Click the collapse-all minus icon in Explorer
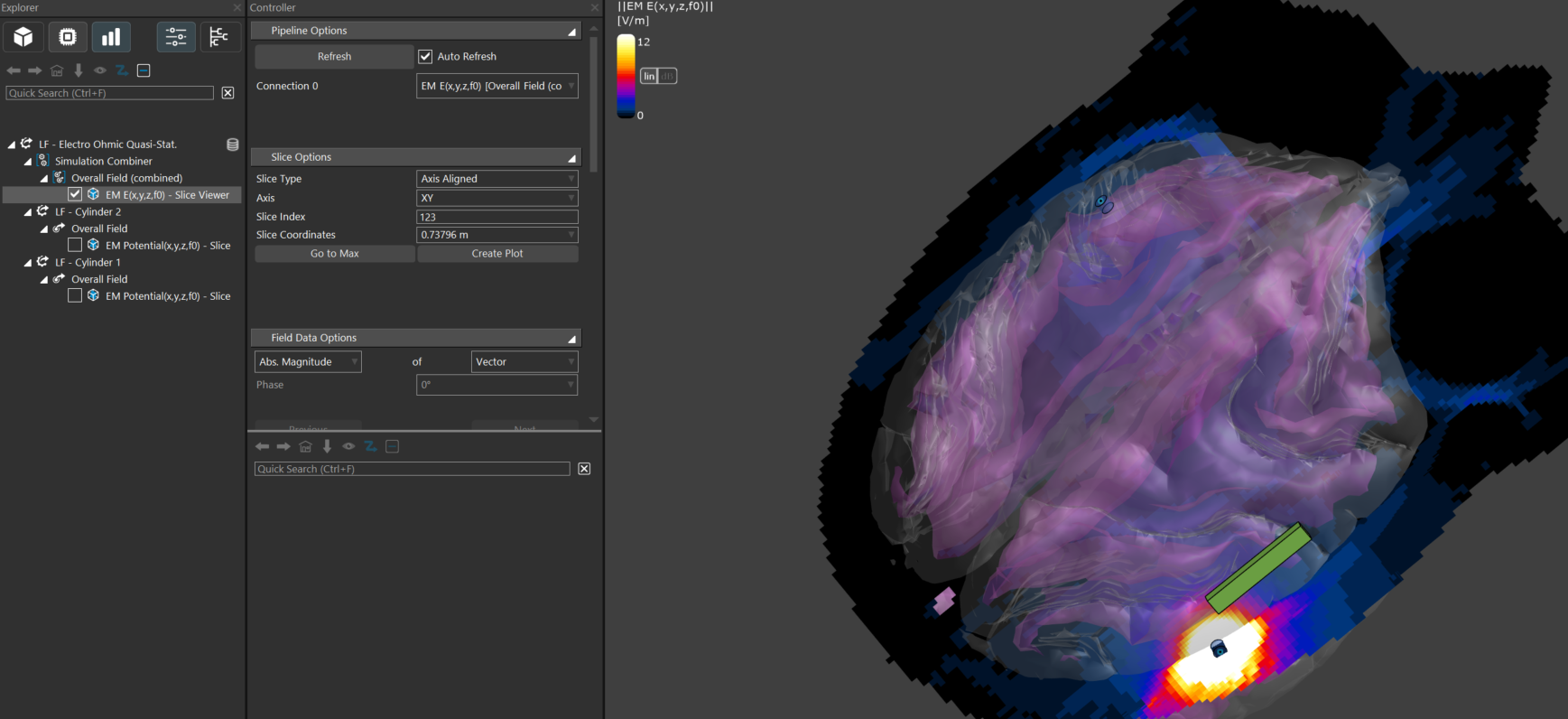1568x719 pixels. pyautogui.click(x=144, y=70)
